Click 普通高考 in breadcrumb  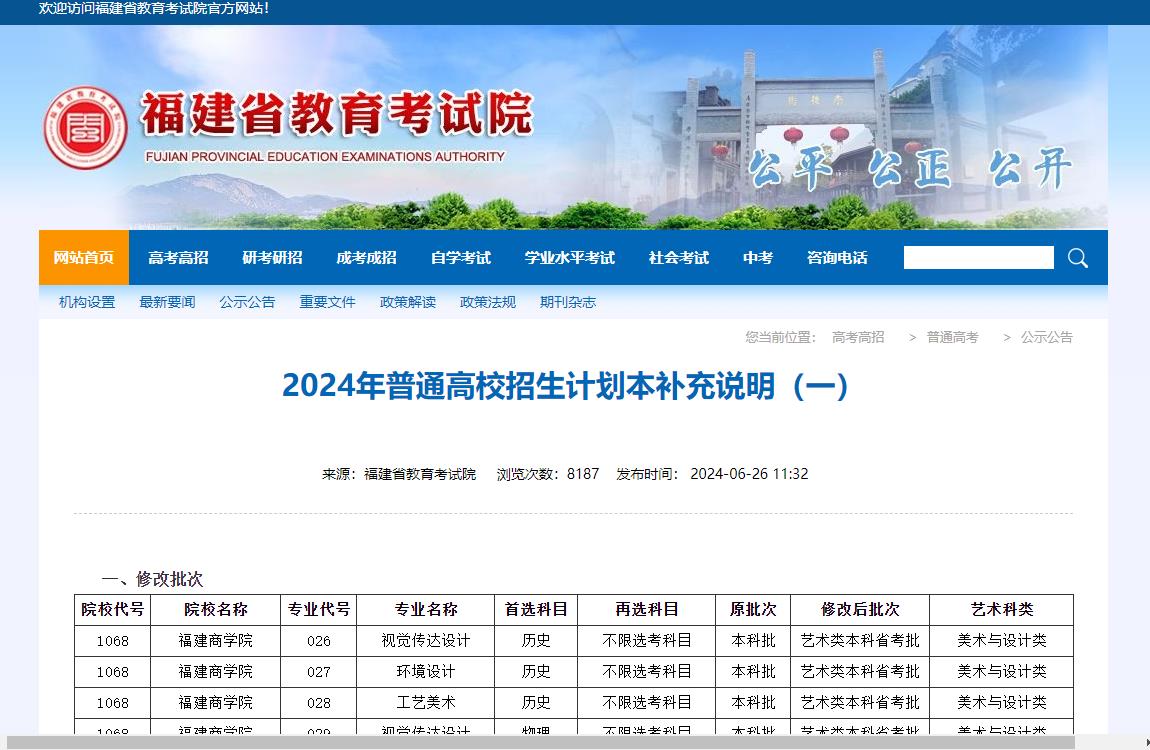pos(952,338)
